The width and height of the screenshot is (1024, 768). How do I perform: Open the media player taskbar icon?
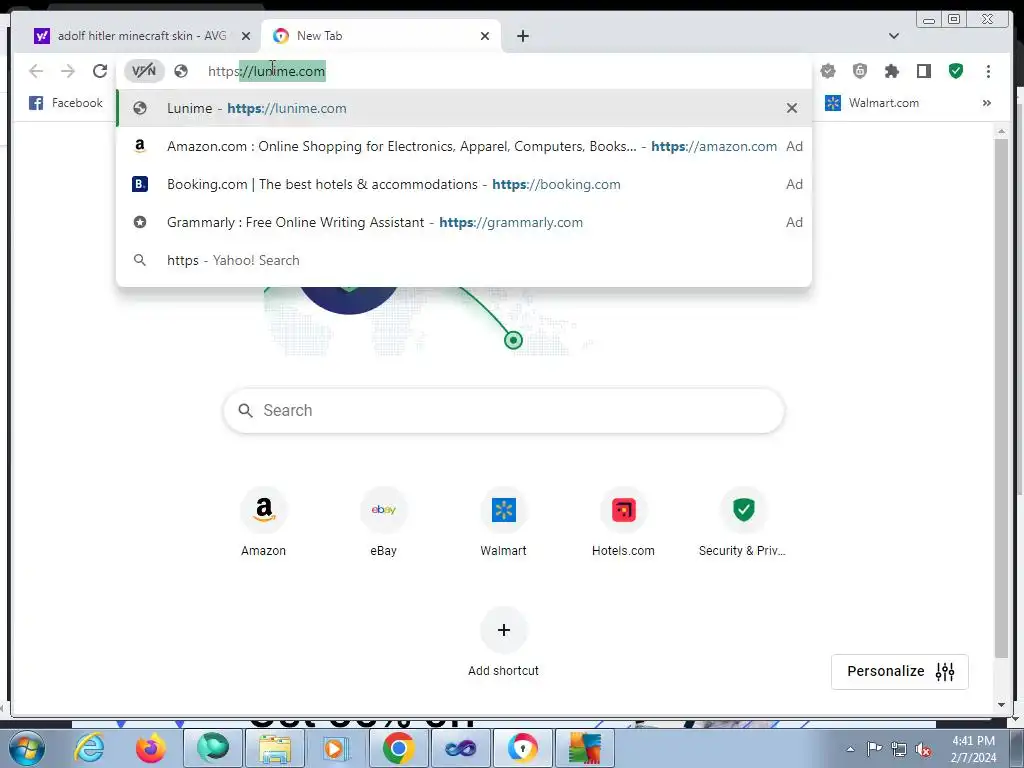pos(336,748)
